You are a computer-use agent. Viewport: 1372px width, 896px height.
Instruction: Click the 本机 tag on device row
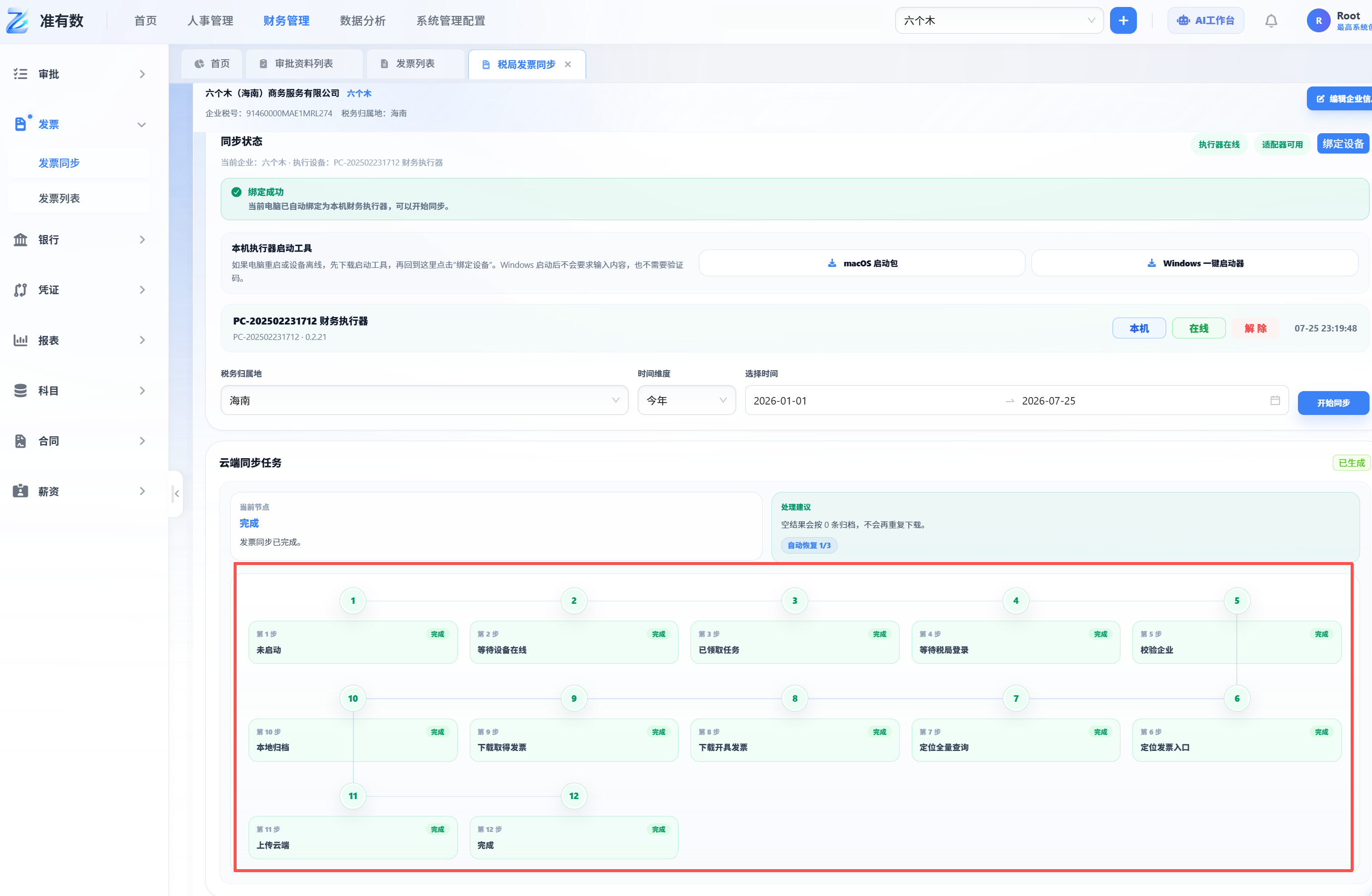[x=1138, y=328]
